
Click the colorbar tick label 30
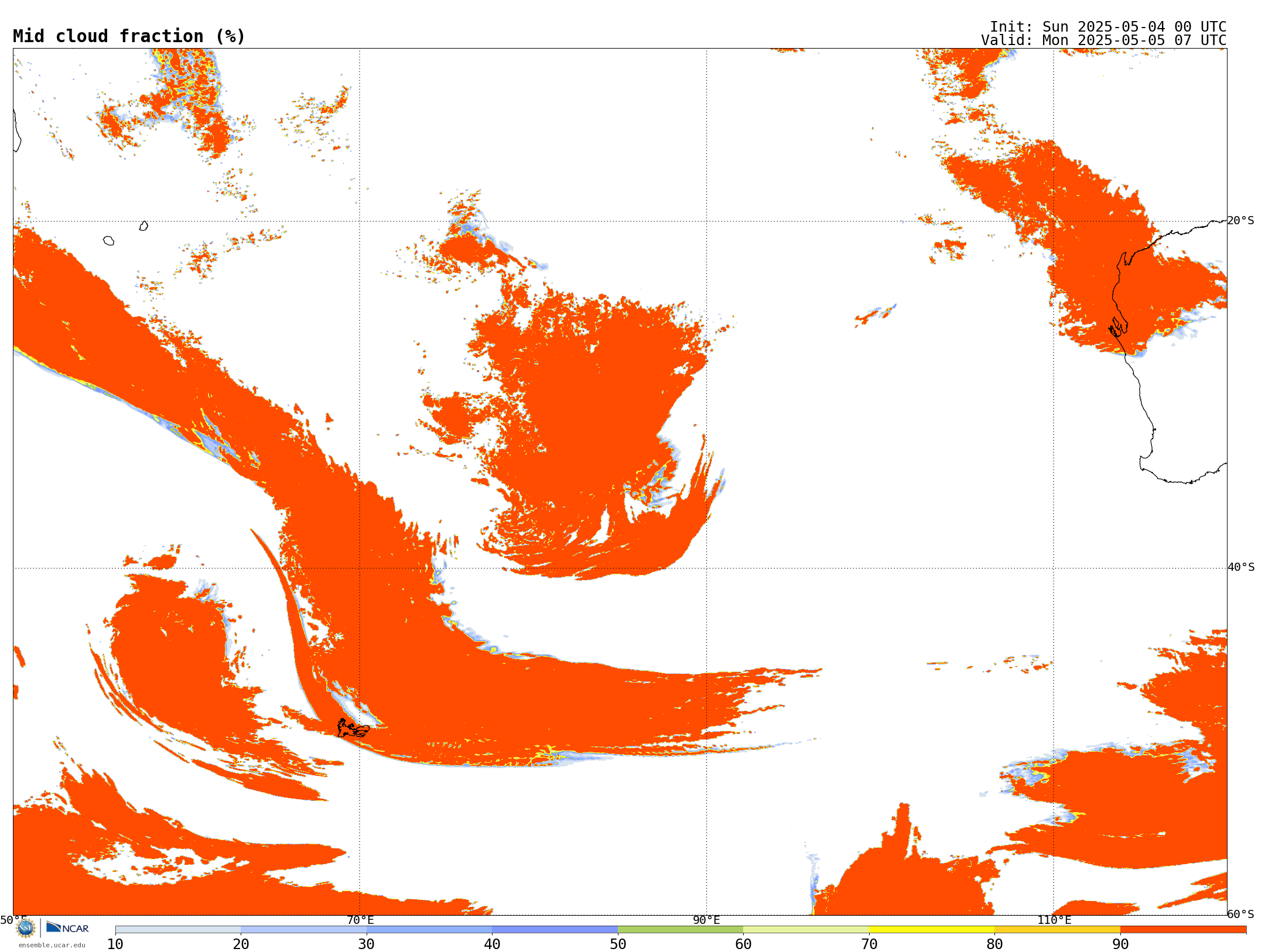coord(367,944)
